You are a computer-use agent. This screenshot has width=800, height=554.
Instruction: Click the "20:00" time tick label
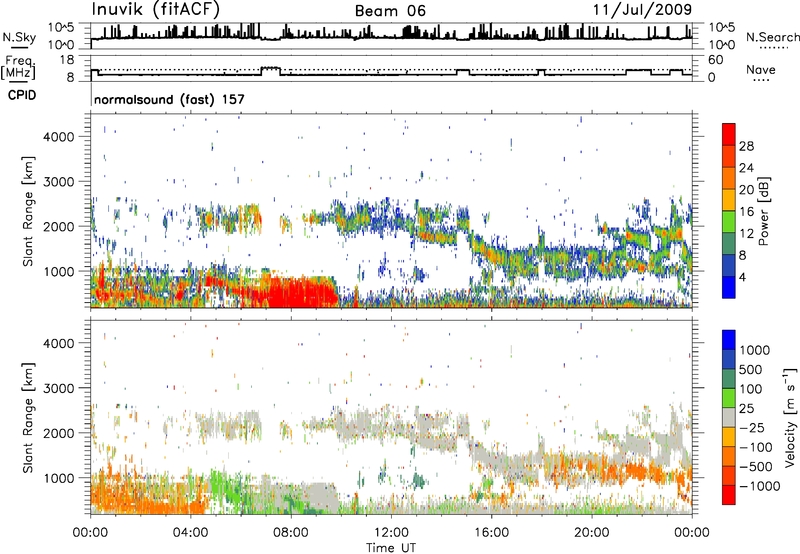[x=591, y=533]
